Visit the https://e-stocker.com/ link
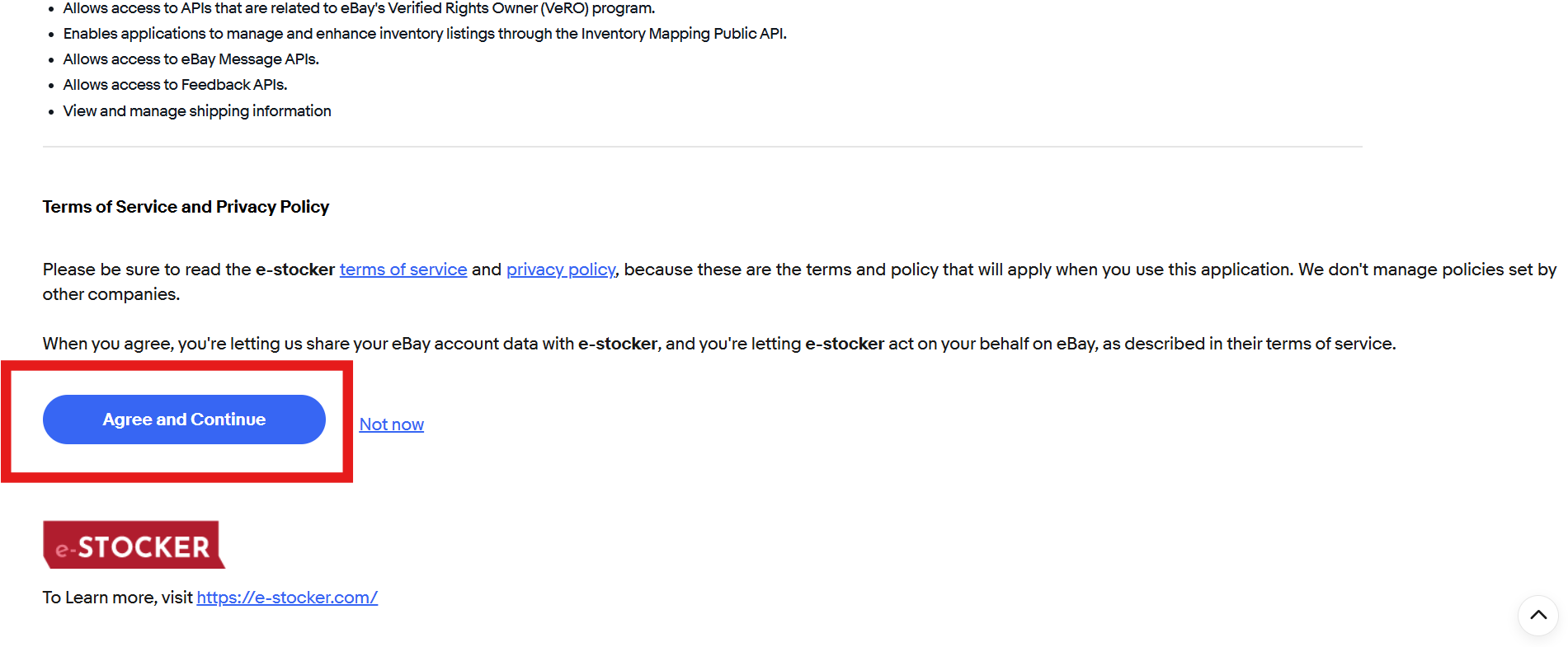 click(x=287, y=598)
